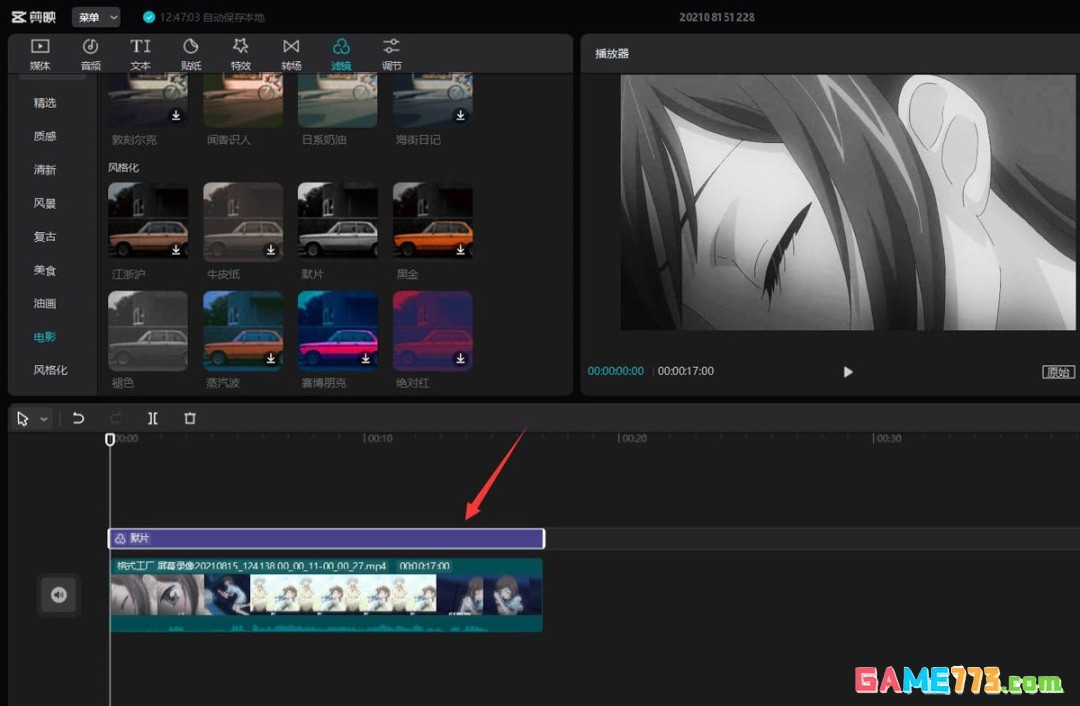The height and width of the screenshot is (706, 1080).
Task: Select the 蒸汽波 filter thumbnail
Action: (243, 331)
